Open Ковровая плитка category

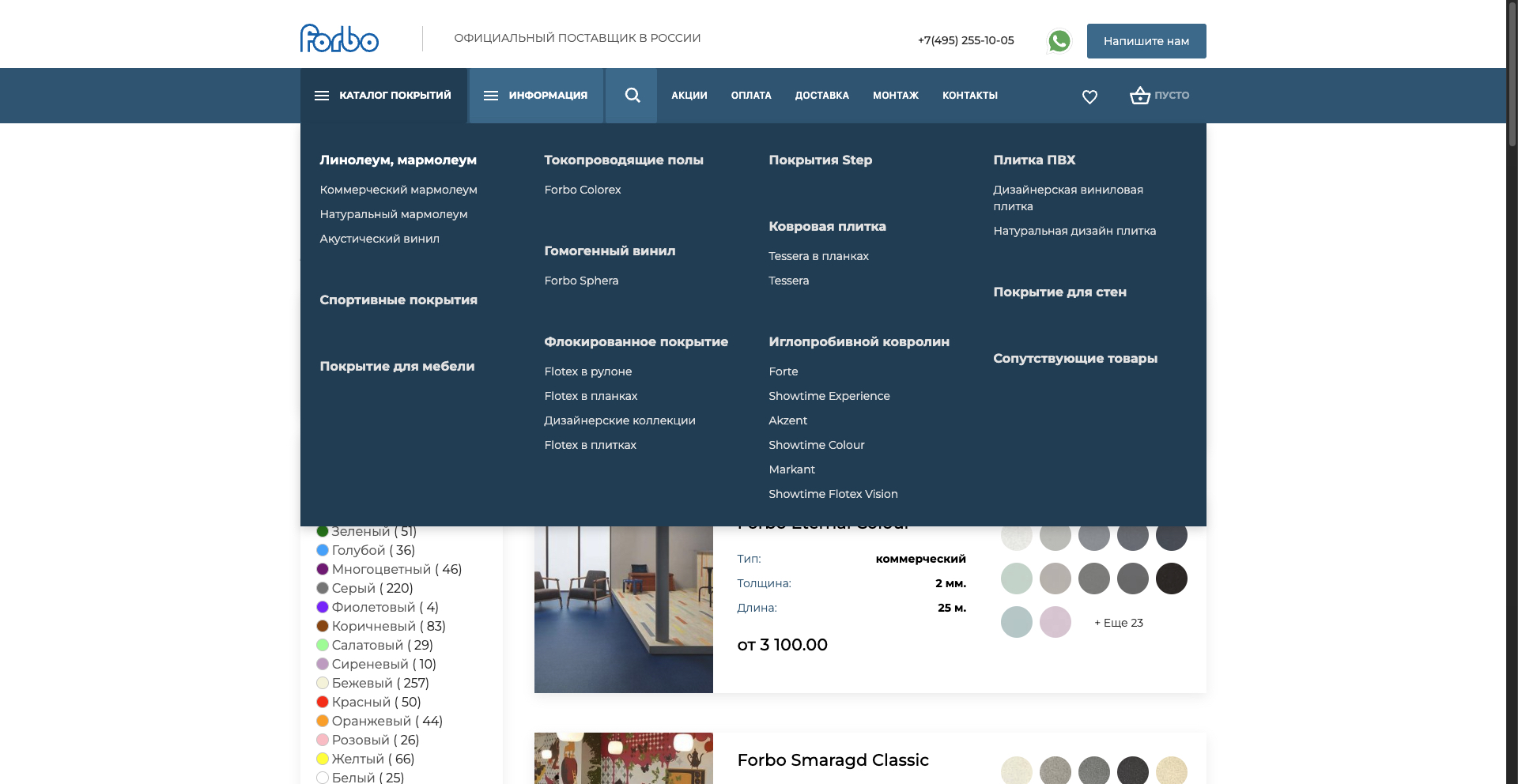(827, 226)
